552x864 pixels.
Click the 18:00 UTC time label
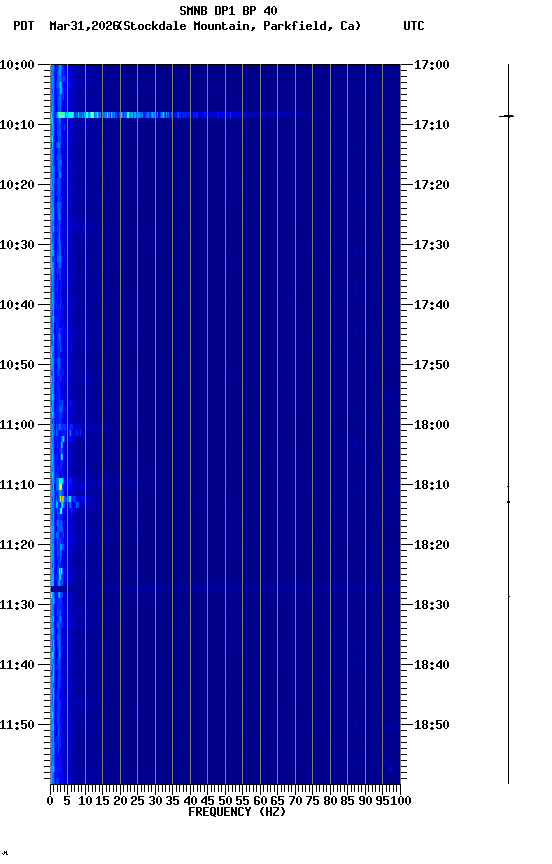[432, 425]
